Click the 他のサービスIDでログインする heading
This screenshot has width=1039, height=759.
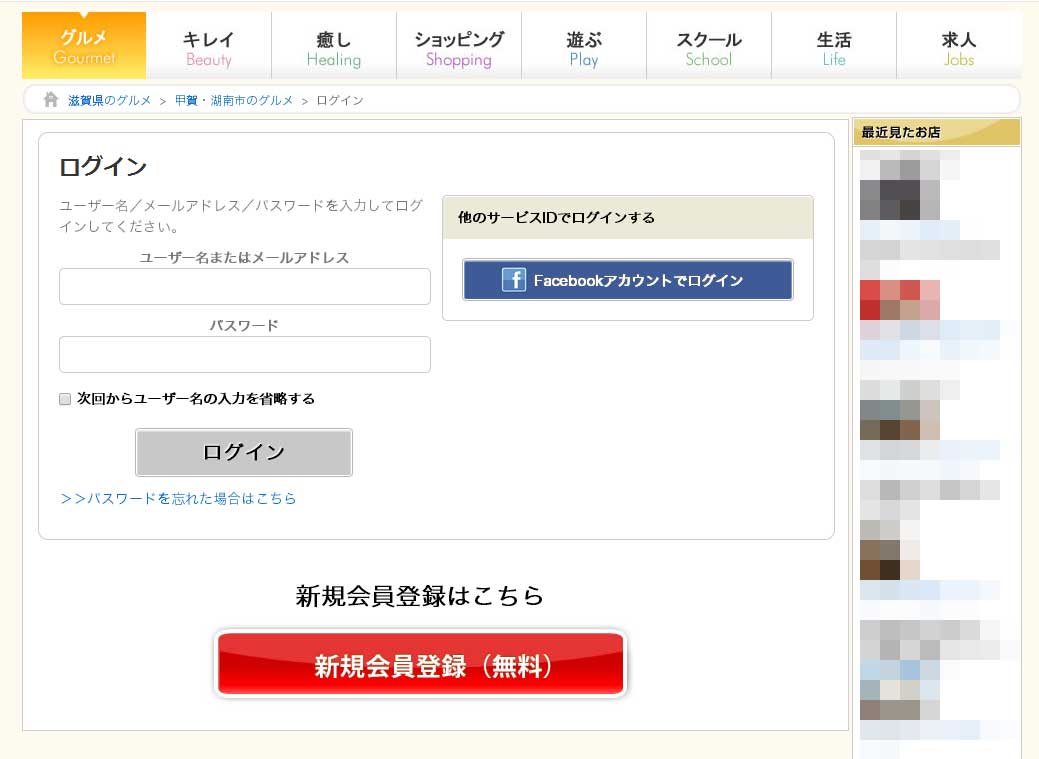coord(556,217)
